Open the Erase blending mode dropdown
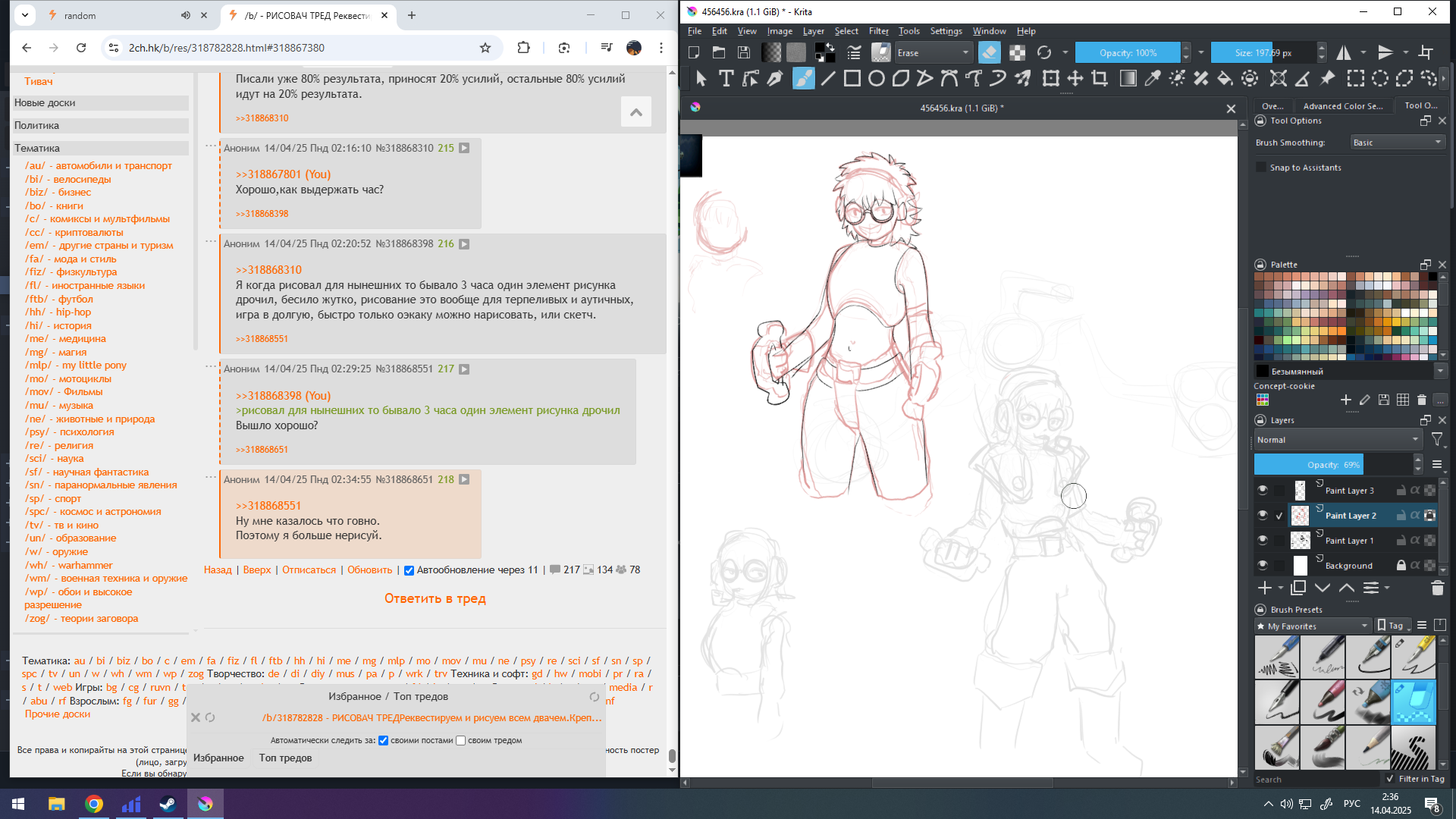 [933, 52]
